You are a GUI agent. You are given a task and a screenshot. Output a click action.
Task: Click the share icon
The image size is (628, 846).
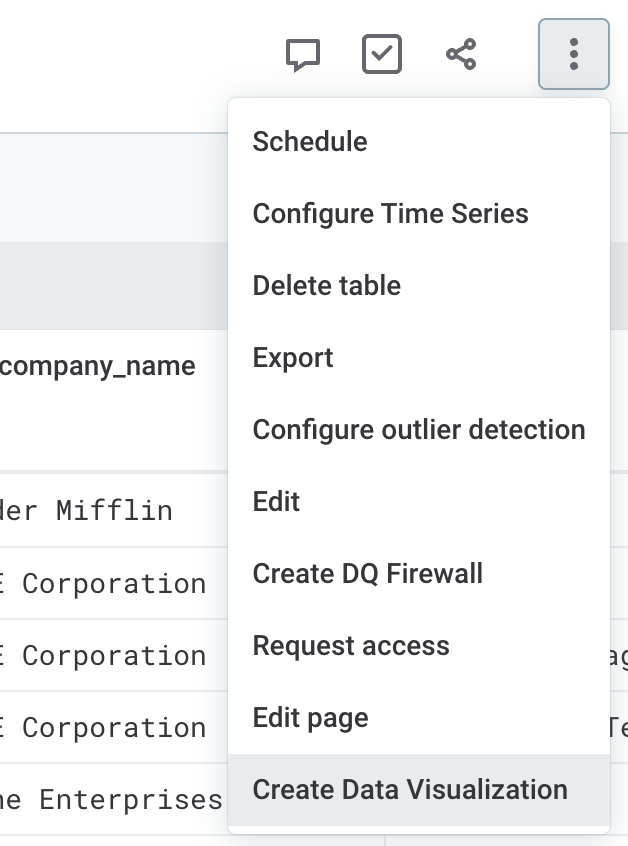(461, 55)
